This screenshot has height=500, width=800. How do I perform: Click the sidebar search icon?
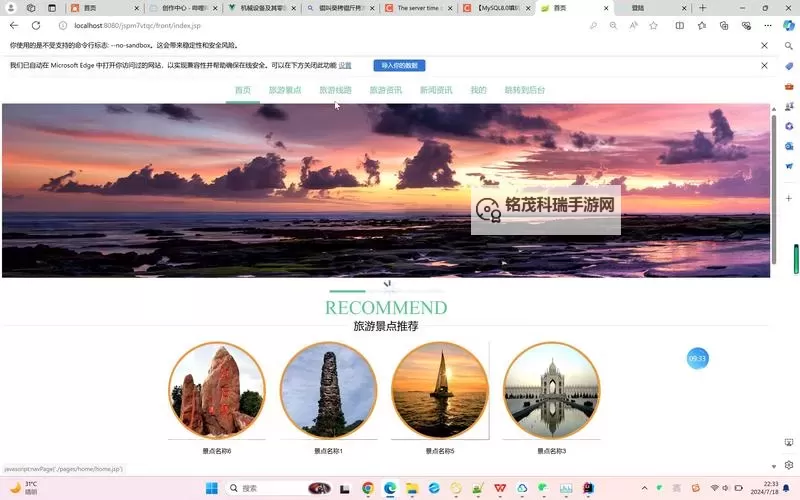point(789,46)
